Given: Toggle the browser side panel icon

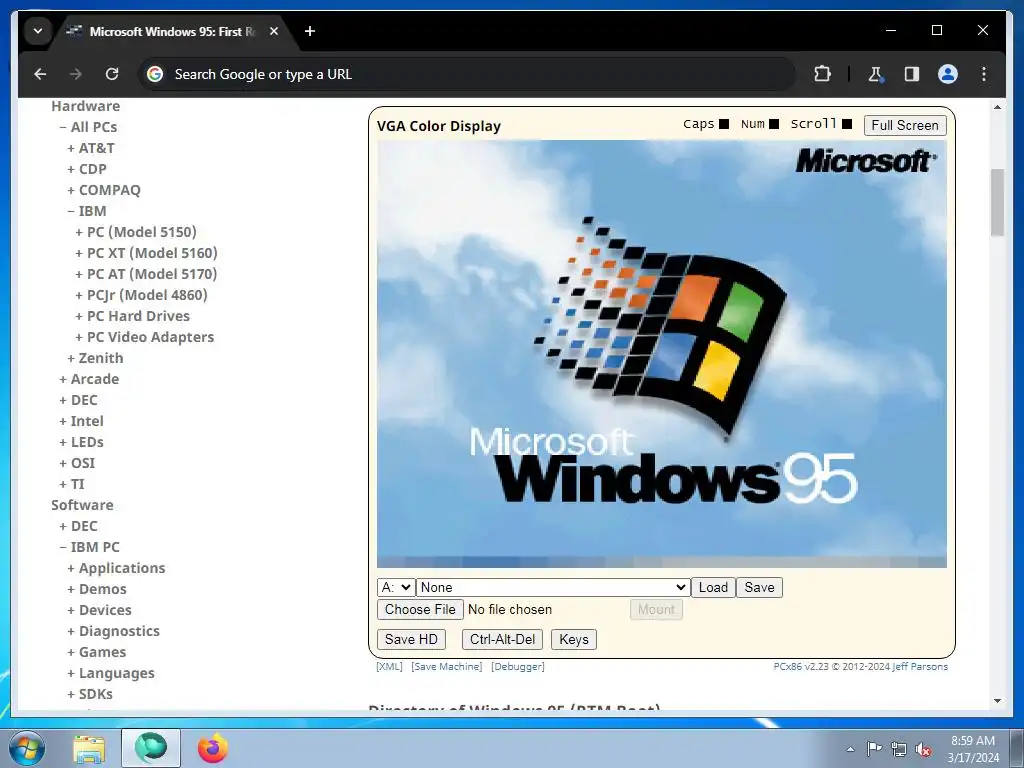Looking at the screenshot, I should (x=912, y=74).
